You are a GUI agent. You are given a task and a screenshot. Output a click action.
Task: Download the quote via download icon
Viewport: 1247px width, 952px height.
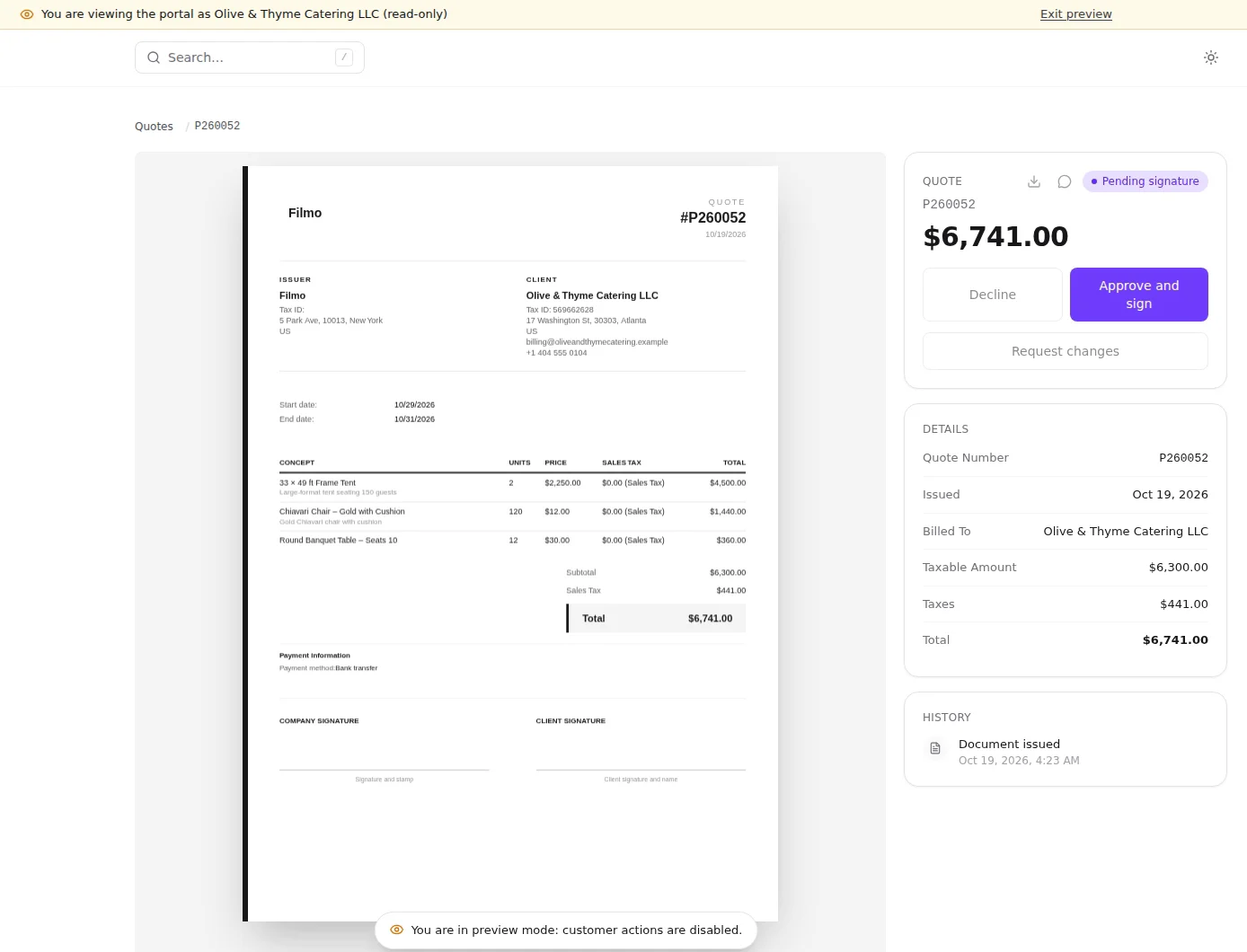point(1034,181)
